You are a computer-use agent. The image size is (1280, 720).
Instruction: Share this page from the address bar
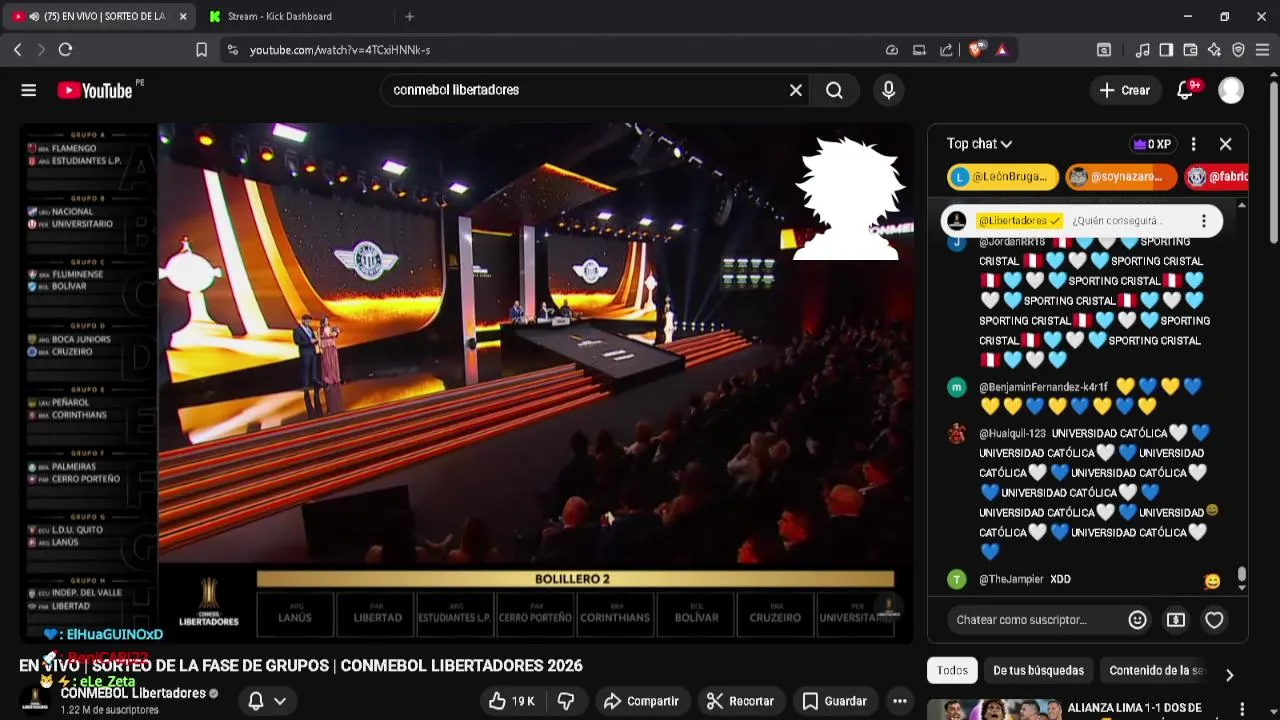click(946, 49)
